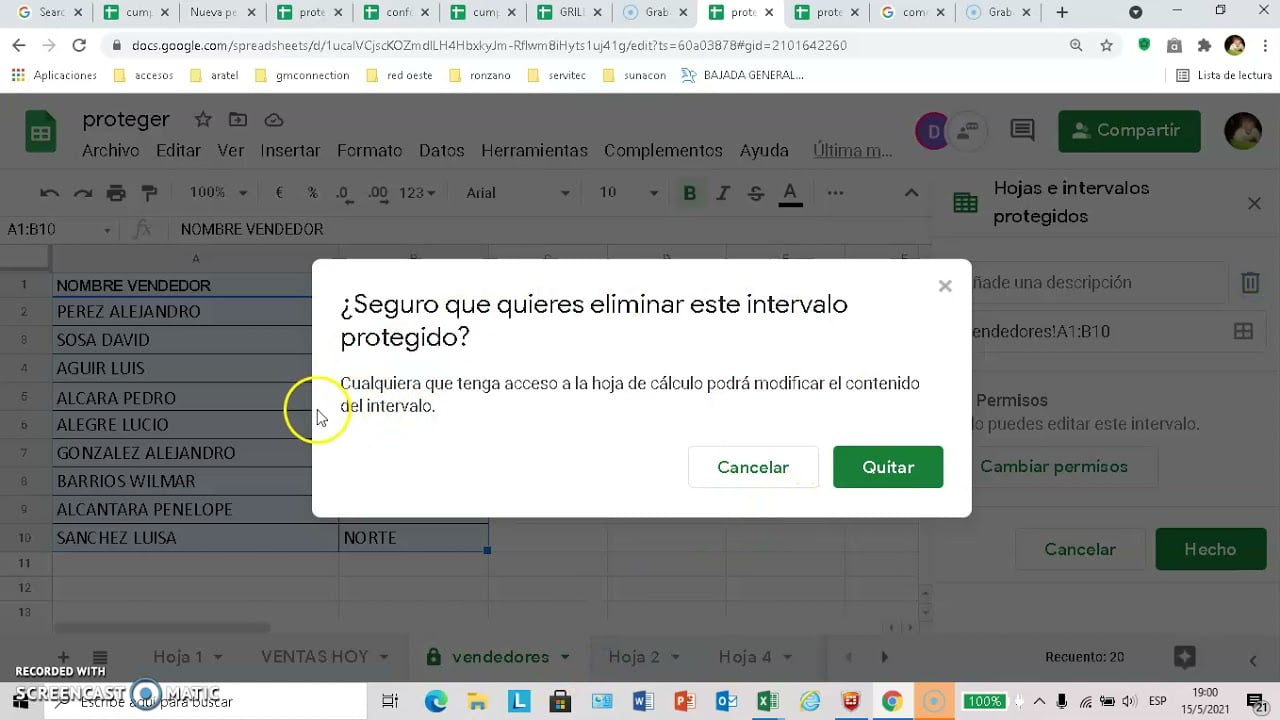Open the 123 number format dropdown
This screenshot has width=1280, height=720.
417,193
